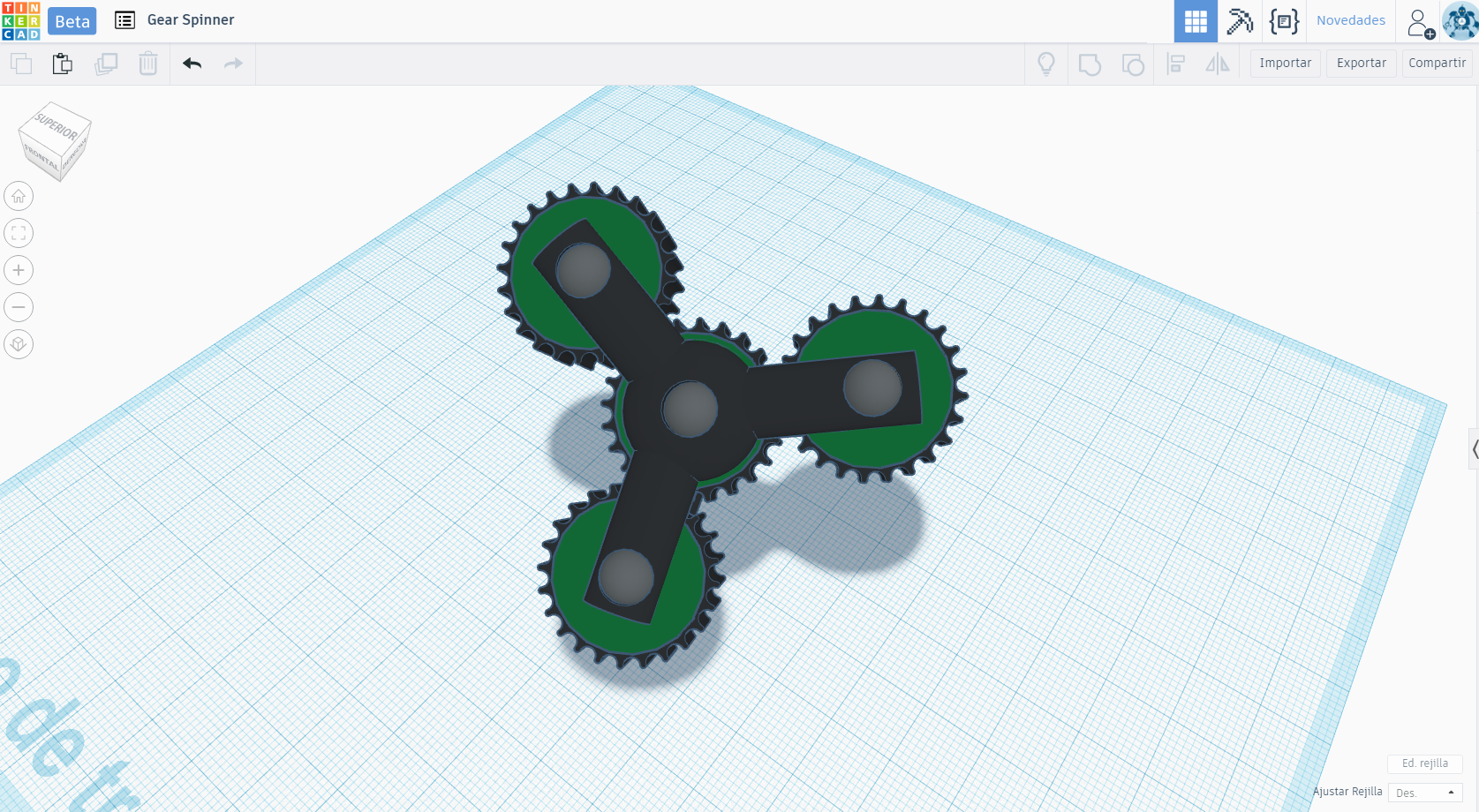This screenshot has height=812, width=1479.
Task: Open the Ajustar Rejilla snap dropdown
Action: tap(1423, 792)
